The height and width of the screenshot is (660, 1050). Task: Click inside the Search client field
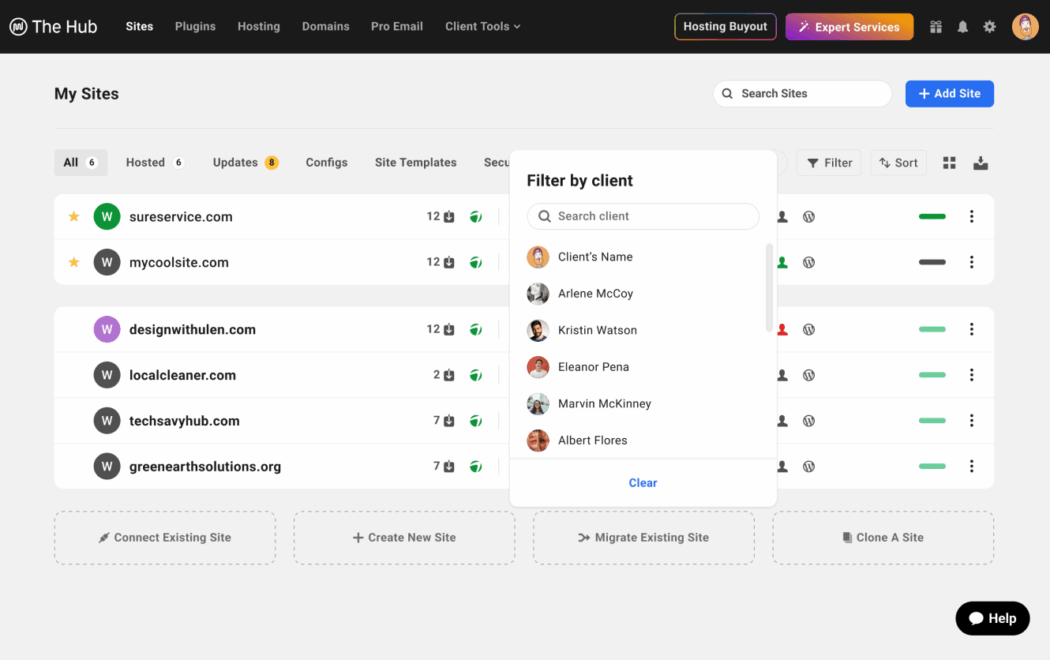(642, 216)
